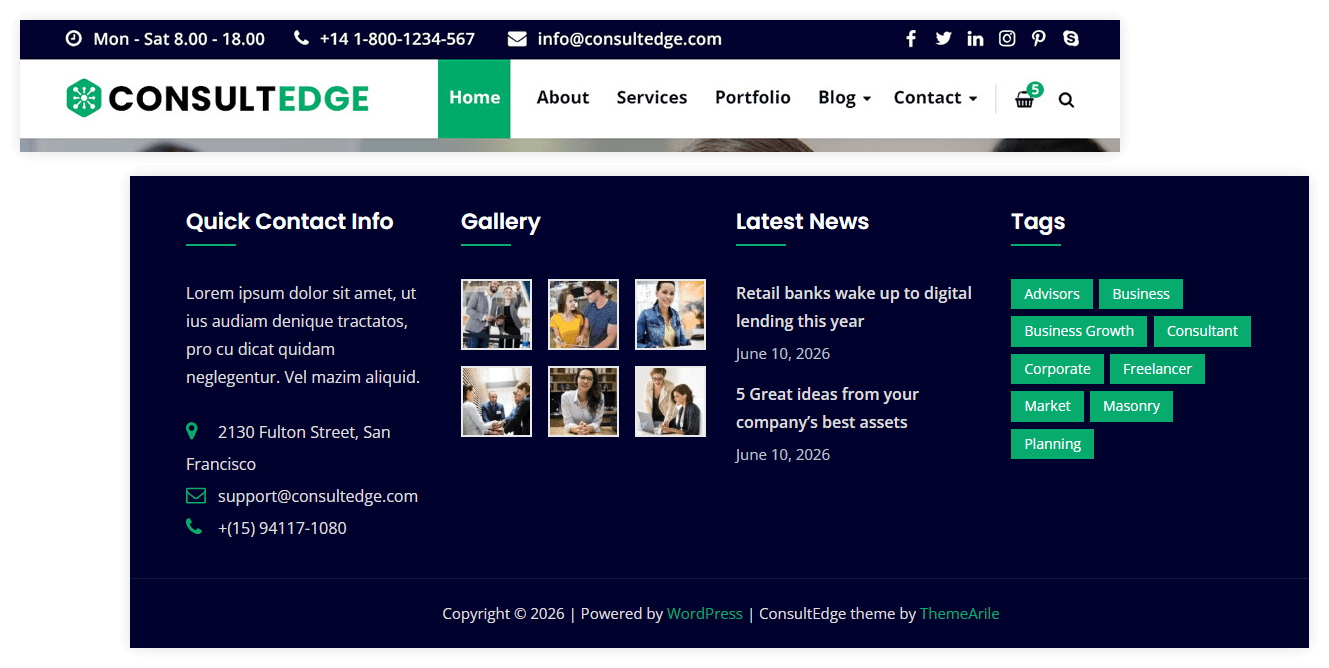Screen dimensions: 1329x668
Task: Go to the Home menu item
Action: [x=474, y=98]
